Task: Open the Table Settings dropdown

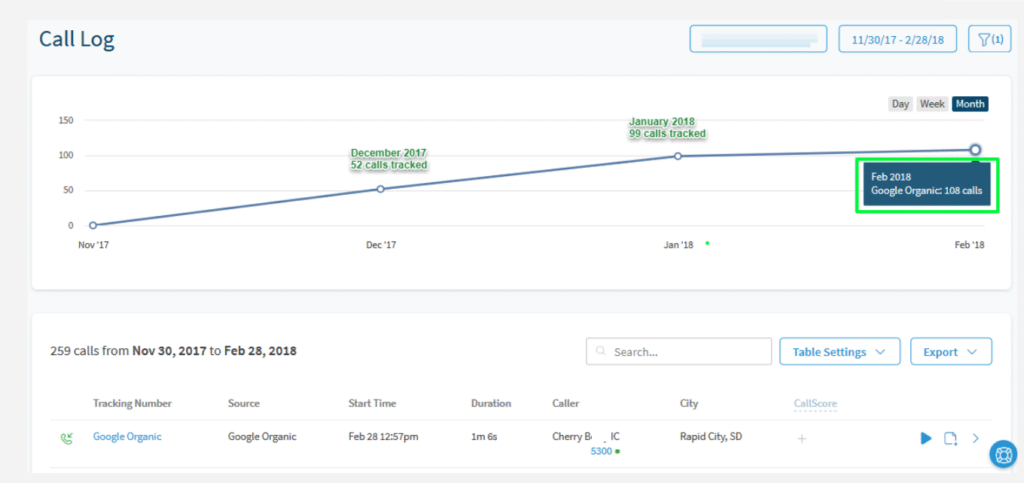Action: 839,352
